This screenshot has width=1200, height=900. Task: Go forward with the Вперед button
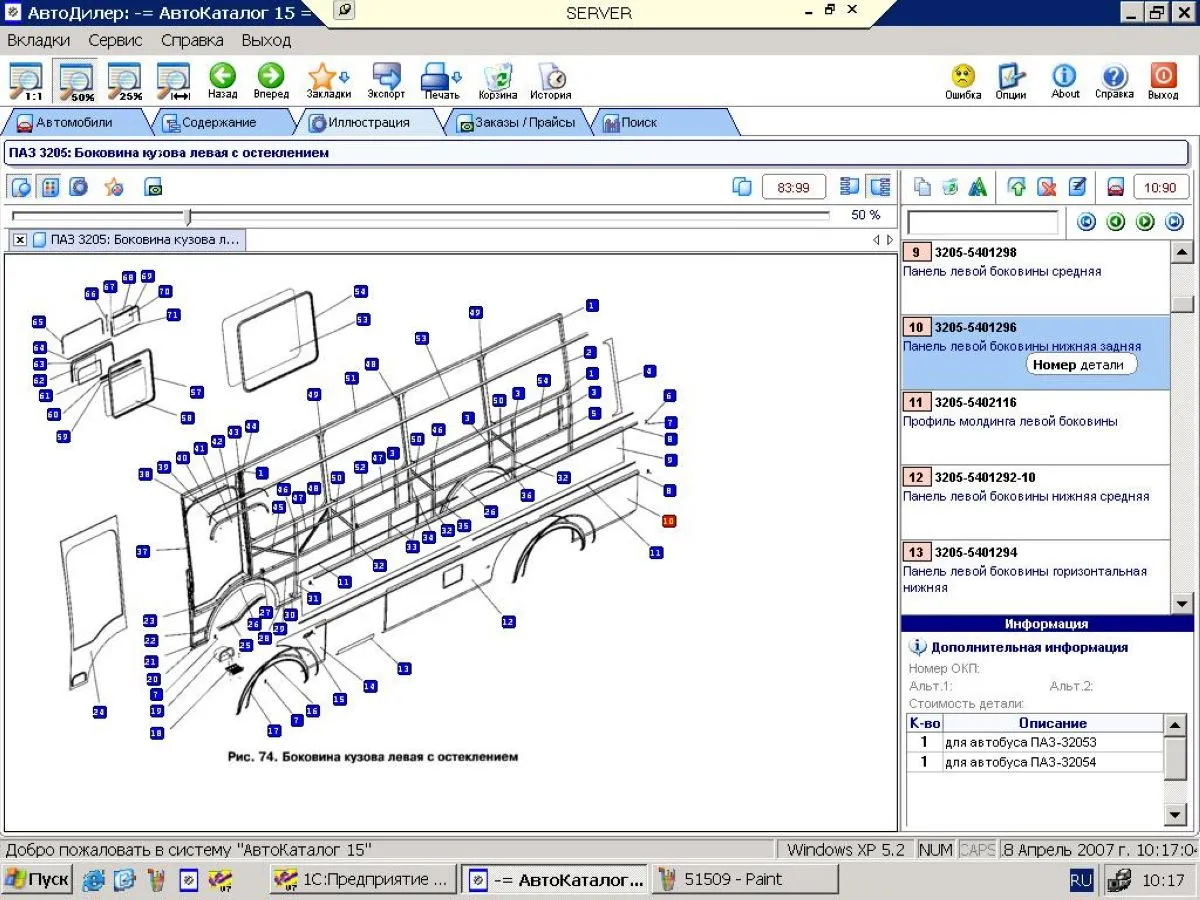tap(271, 81)
